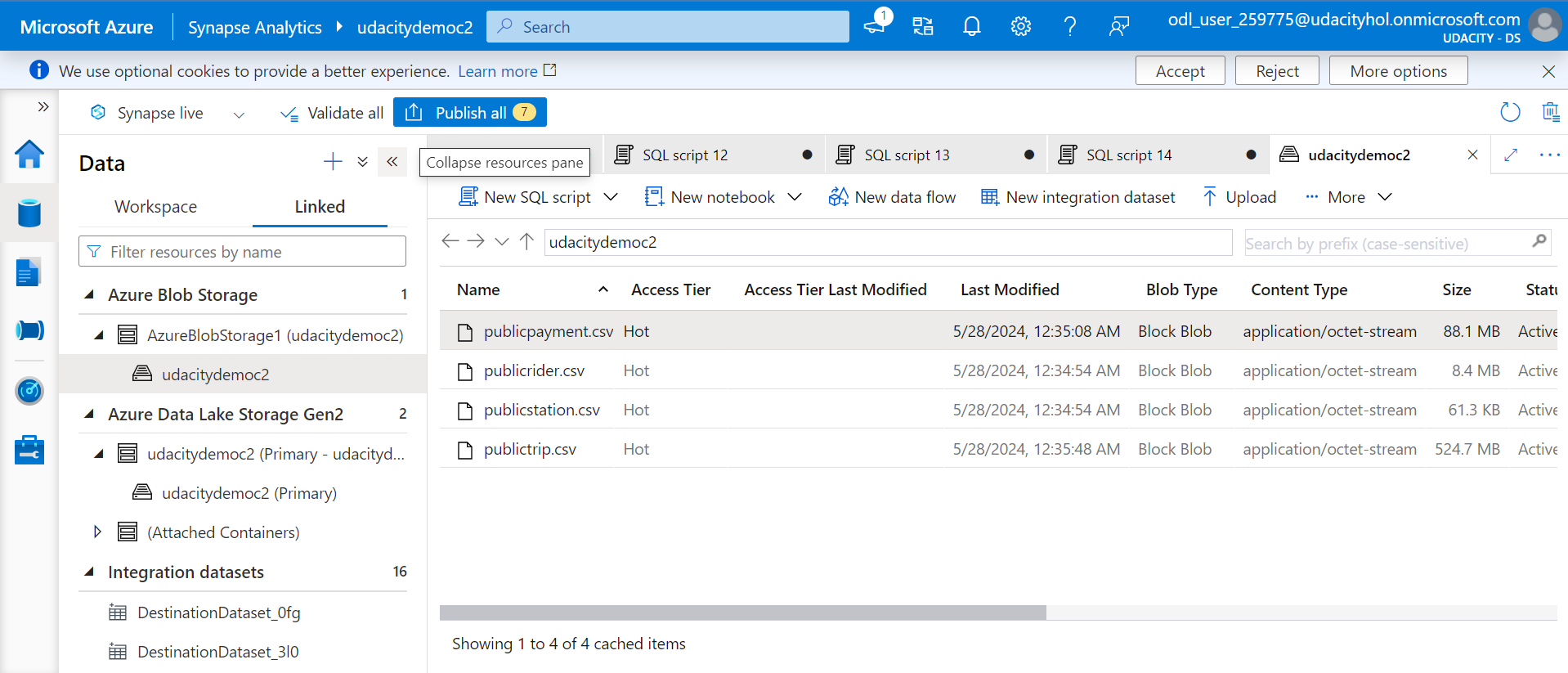1568x673 pixels.
Task: Open the SQL script 12 tab
Action: click(714, 155)
